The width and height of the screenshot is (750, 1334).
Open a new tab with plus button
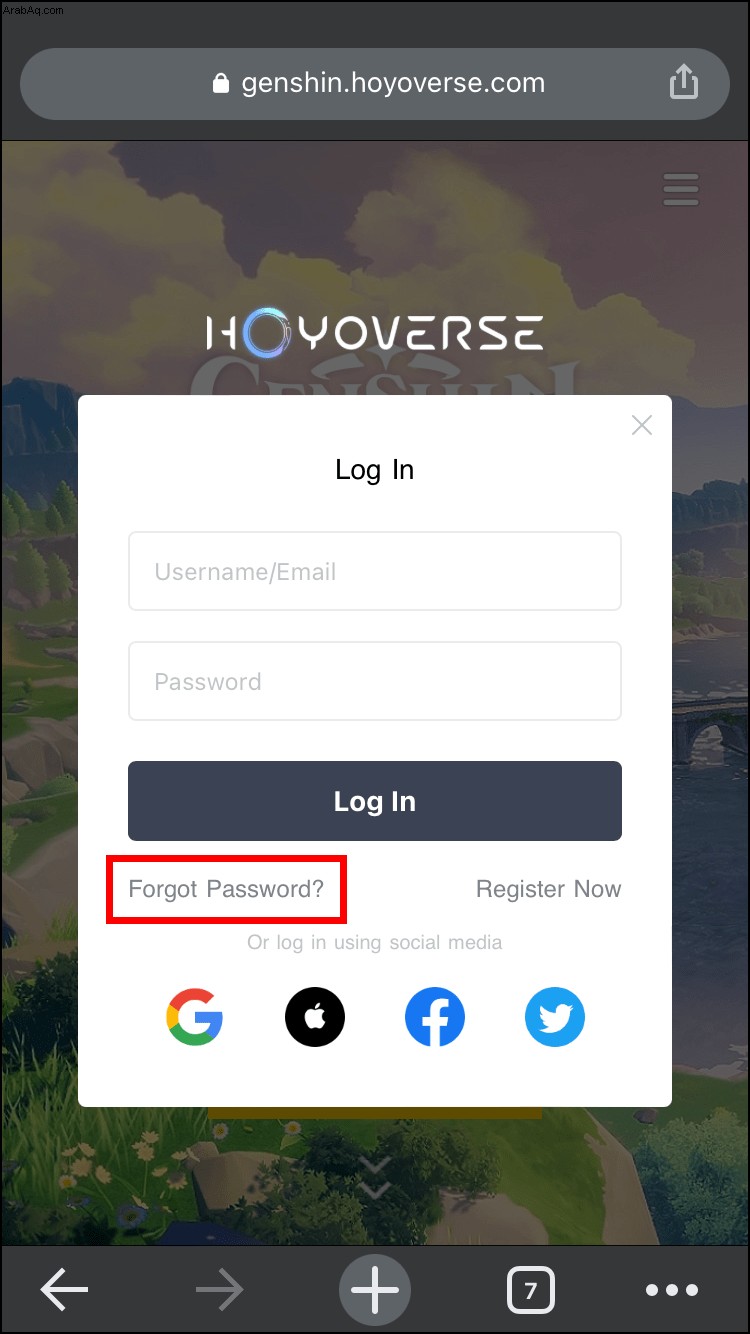[x=375, y=1291]
